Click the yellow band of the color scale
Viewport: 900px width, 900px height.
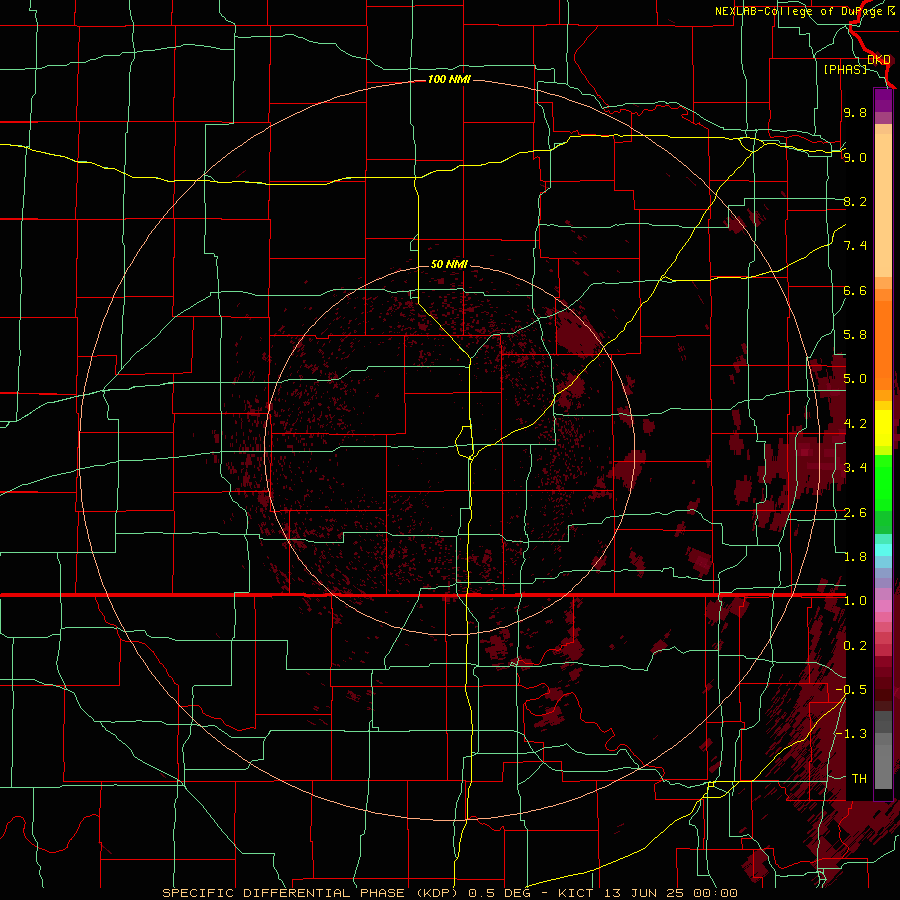[883, 428]
